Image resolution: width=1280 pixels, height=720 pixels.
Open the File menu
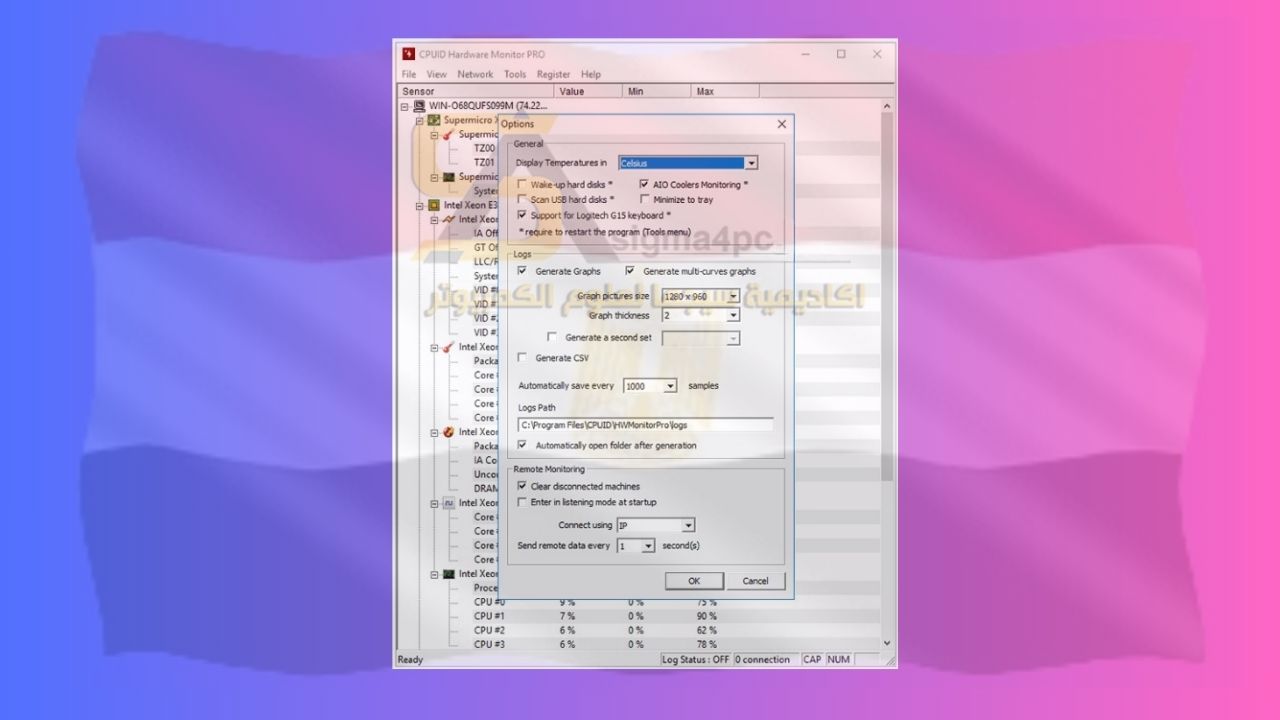click(x=409, y=74)
